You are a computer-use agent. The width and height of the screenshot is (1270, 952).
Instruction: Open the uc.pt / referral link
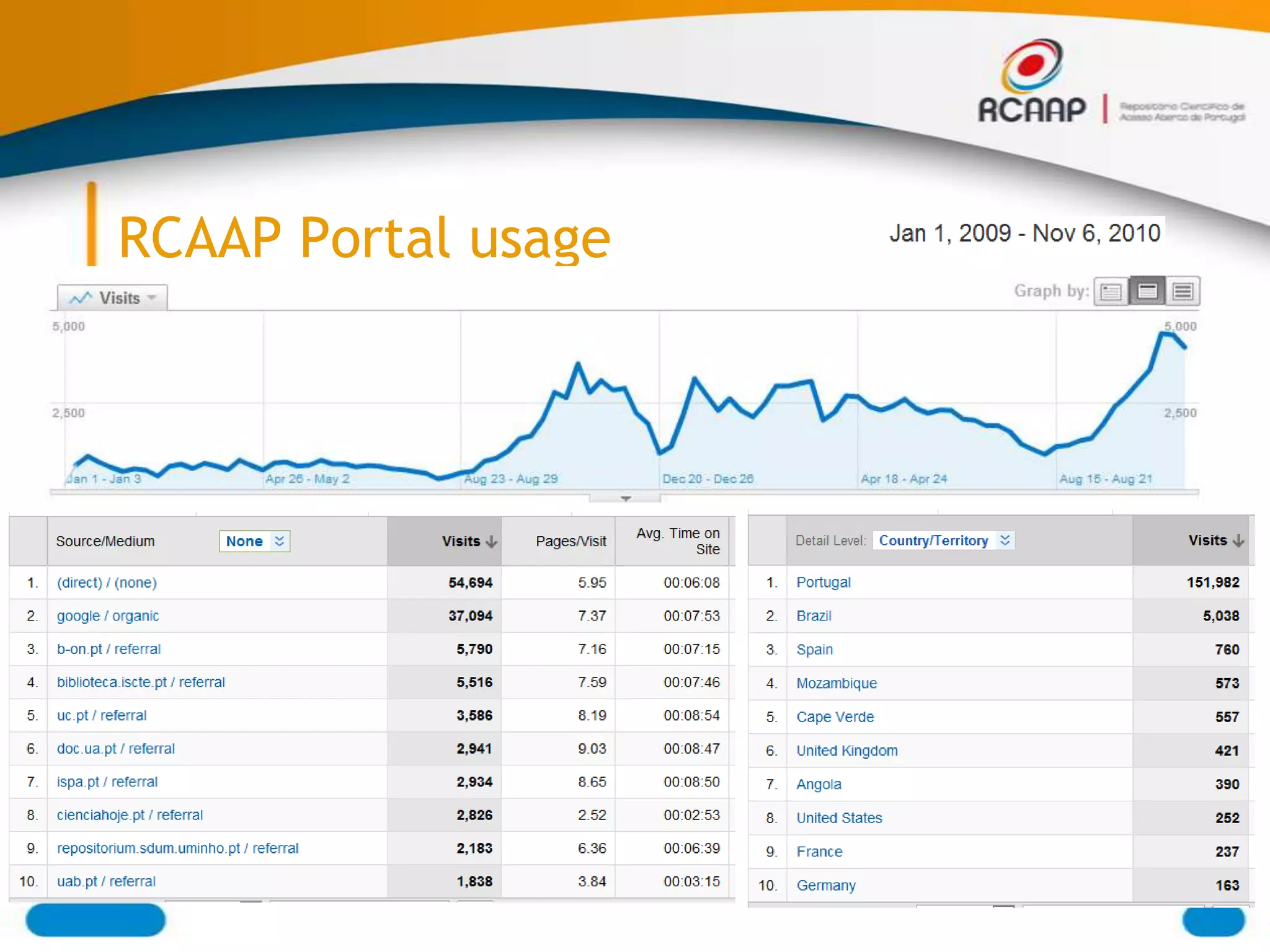point(102,715)
